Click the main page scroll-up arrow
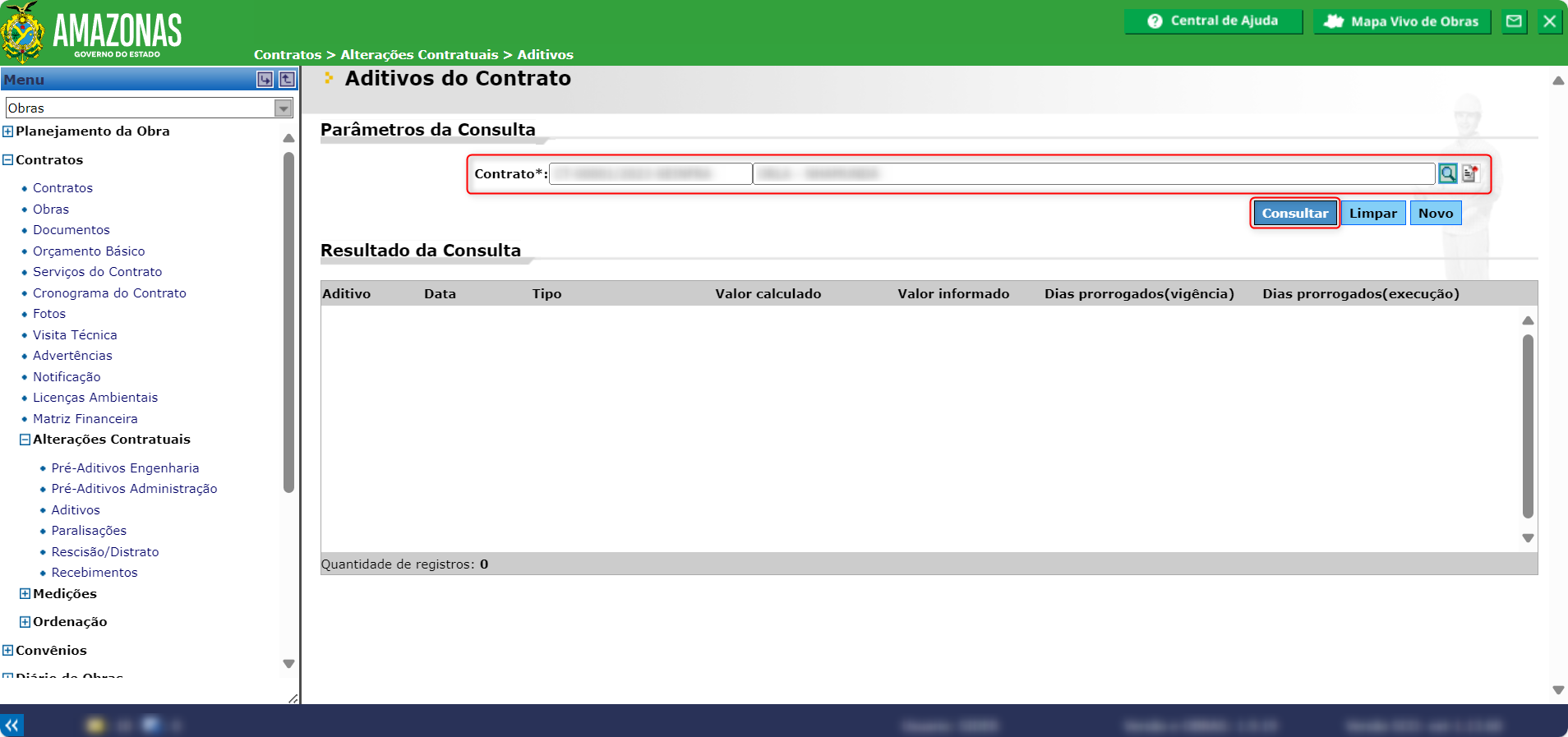This screenshot has height=737, width=1568. pyautogui.click(x=1558, y=81)
